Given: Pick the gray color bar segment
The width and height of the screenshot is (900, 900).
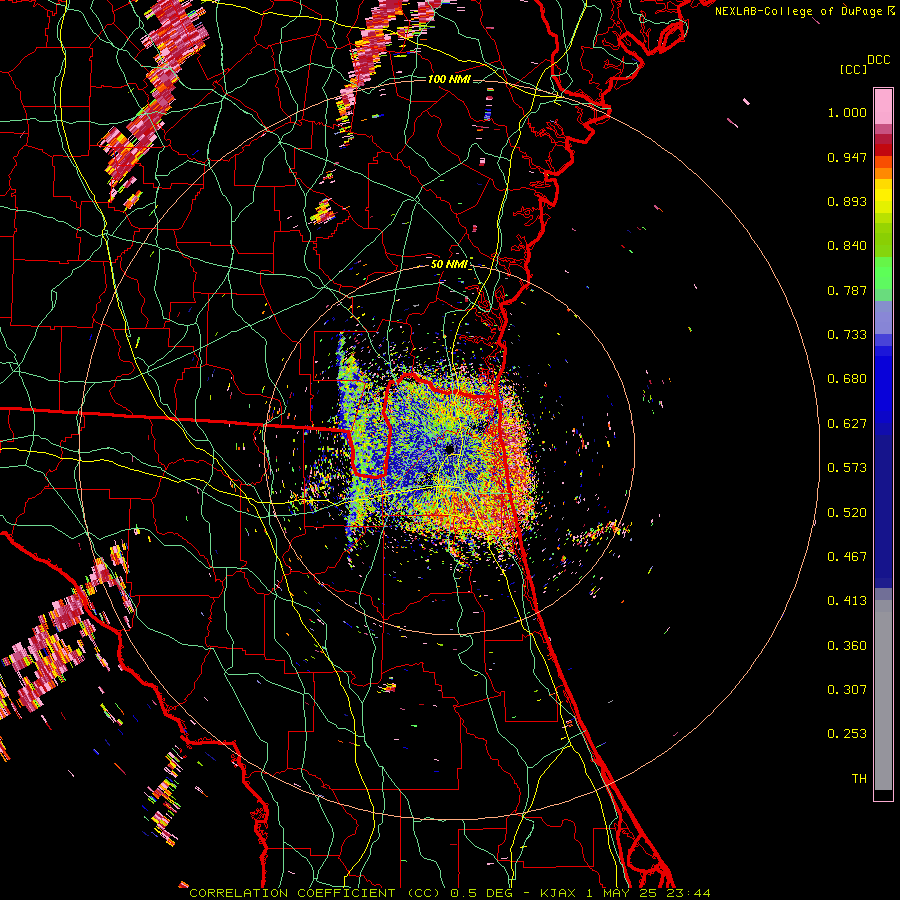Looking at the screenshot, I should [x=883, y=695].
